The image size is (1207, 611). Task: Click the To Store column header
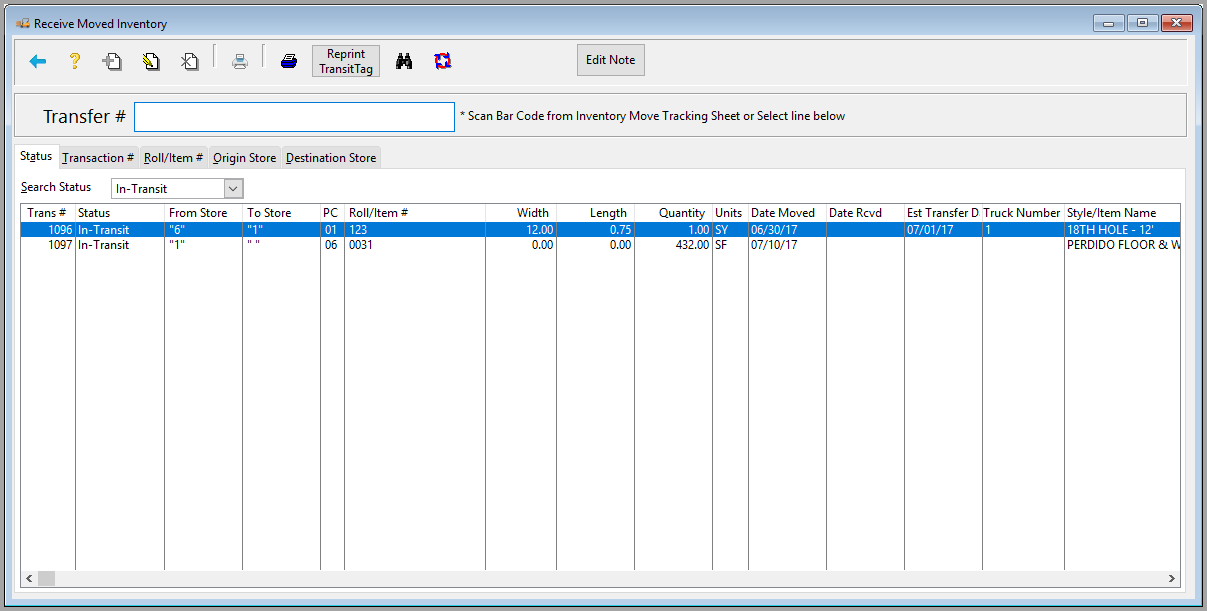282,213
